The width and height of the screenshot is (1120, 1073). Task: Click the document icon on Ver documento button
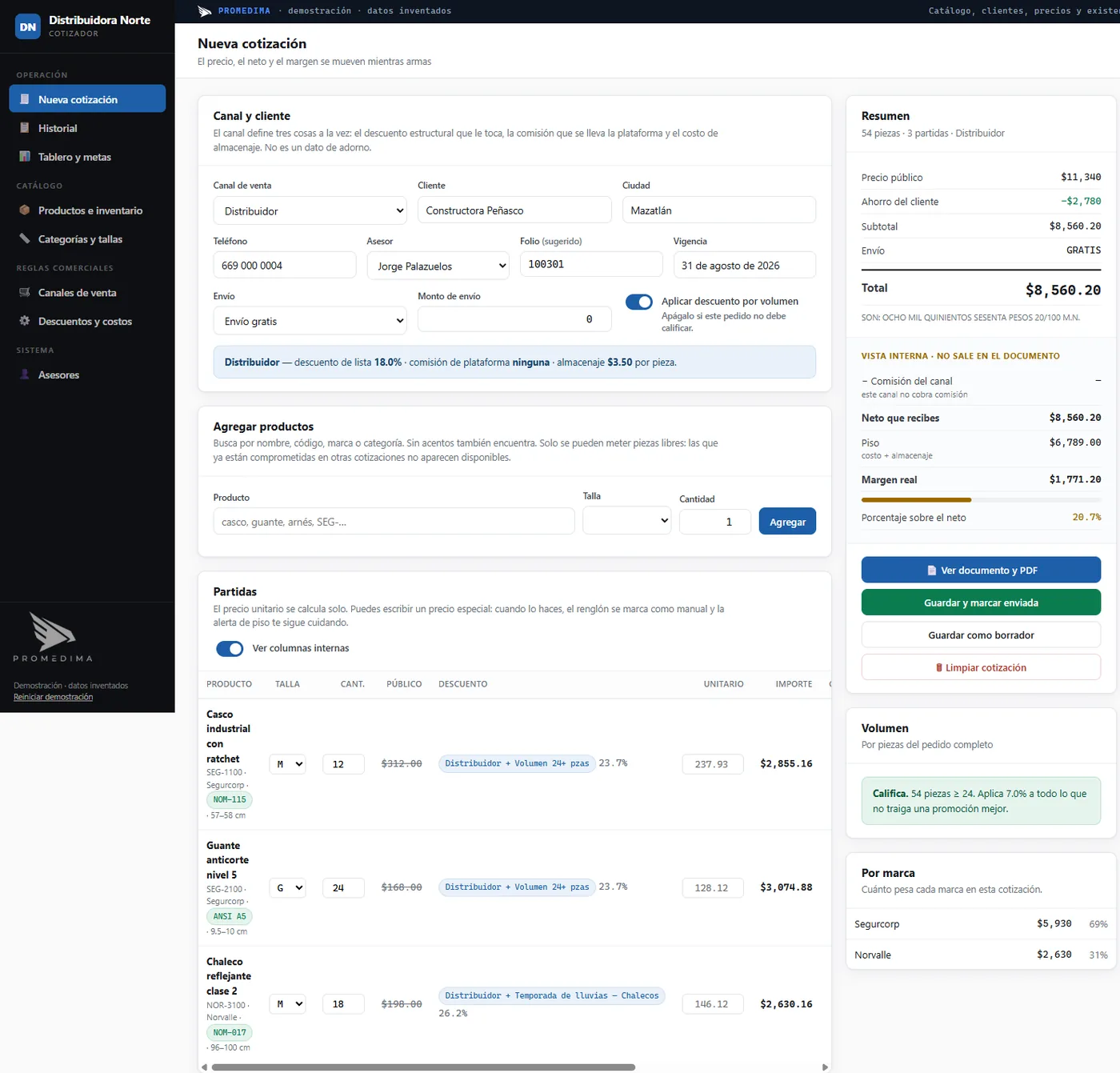click(x=931, y=571)
